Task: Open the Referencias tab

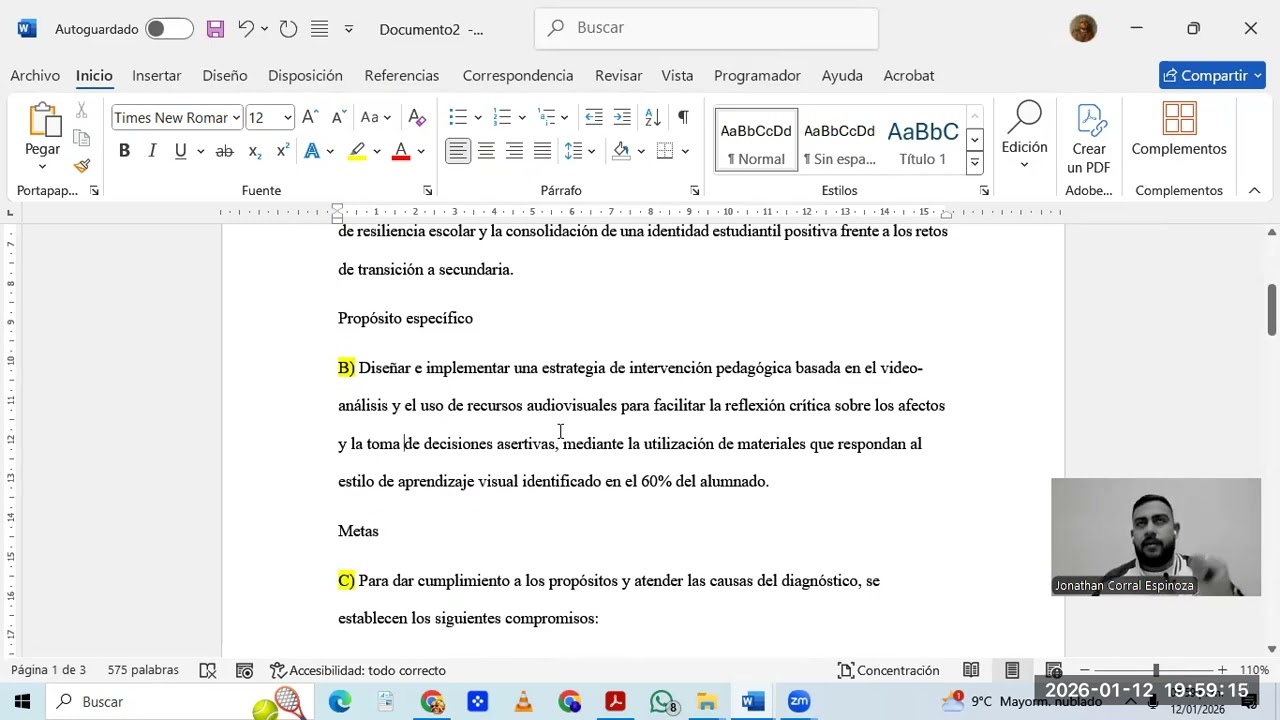Action: [402, 76]
